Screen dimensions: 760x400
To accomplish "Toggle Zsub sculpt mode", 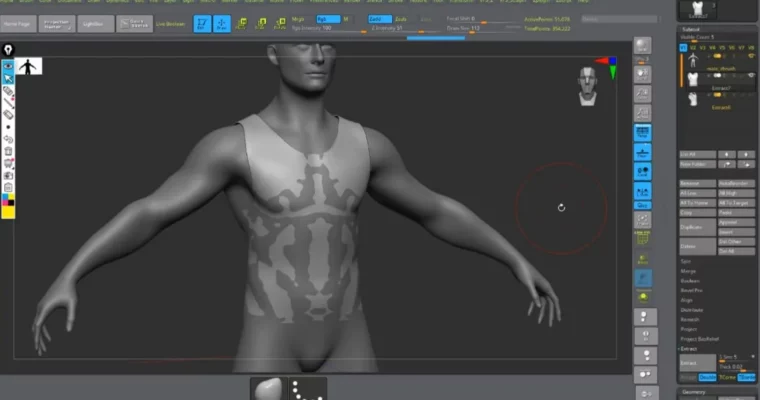I will pyautogui.click(x=401, y=19).
